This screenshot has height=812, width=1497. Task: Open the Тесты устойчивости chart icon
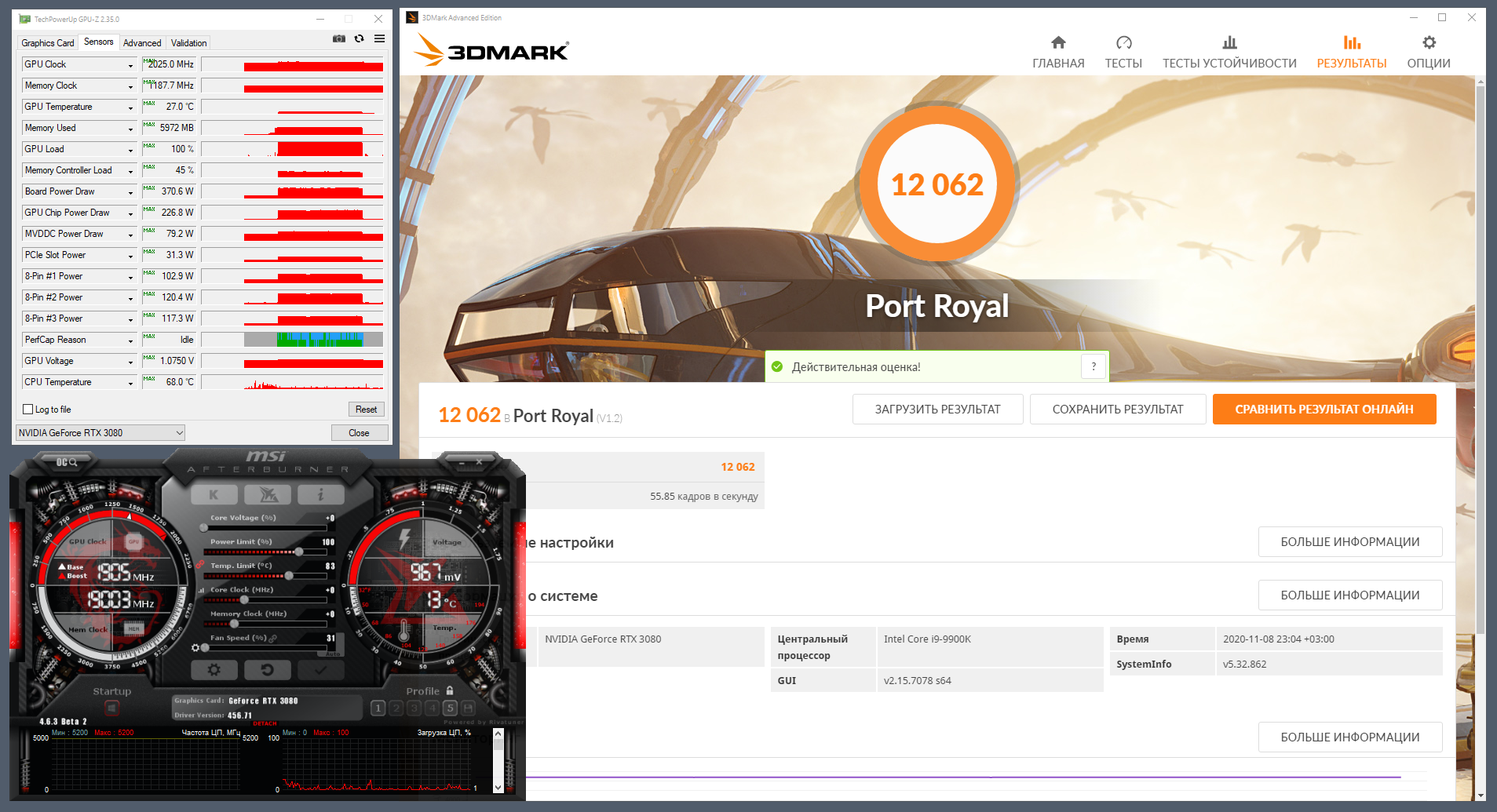click(x=1229, y=42)
